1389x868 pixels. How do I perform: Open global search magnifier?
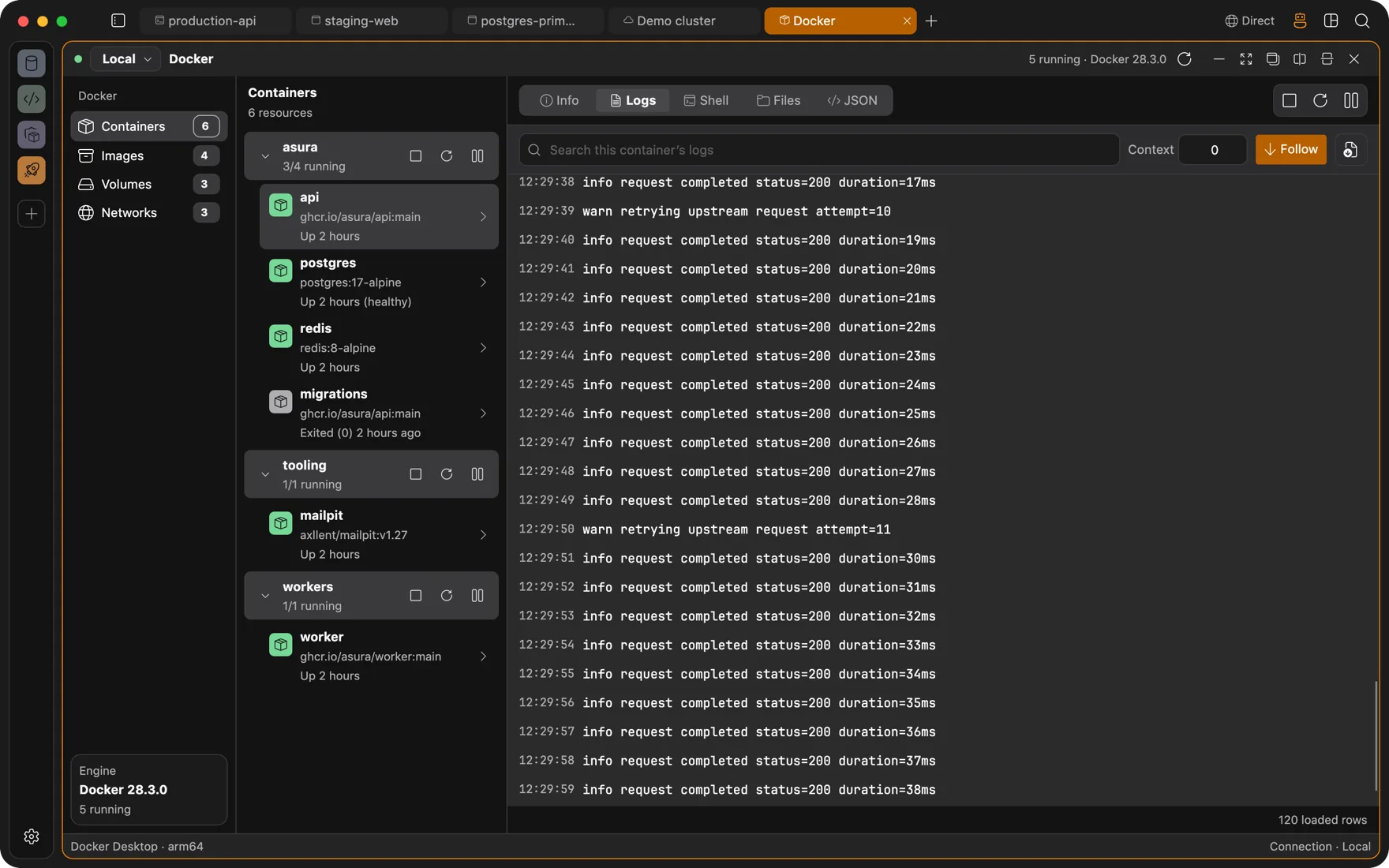(x=1362, y=21)
